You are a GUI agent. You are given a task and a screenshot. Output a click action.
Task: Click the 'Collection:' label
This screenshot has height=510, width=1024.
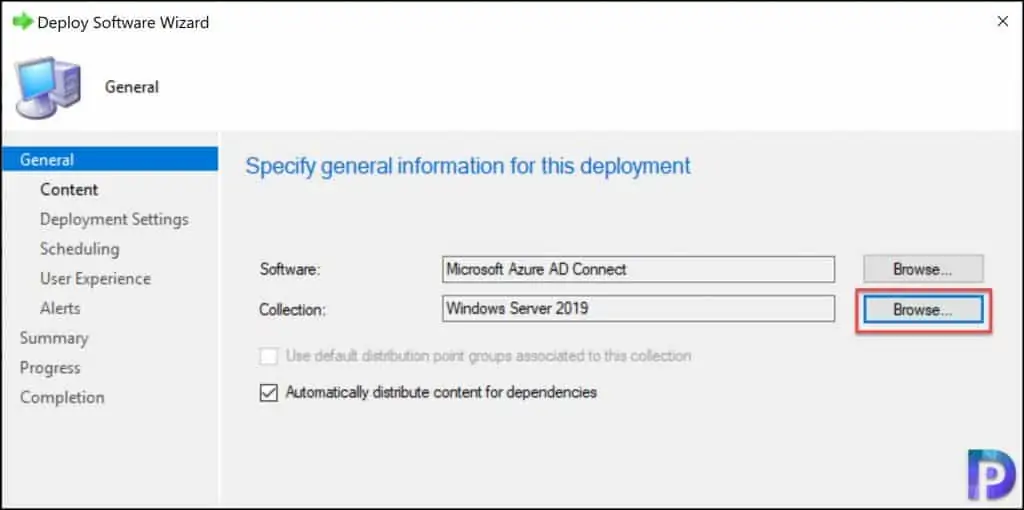(x=292, y=310)
